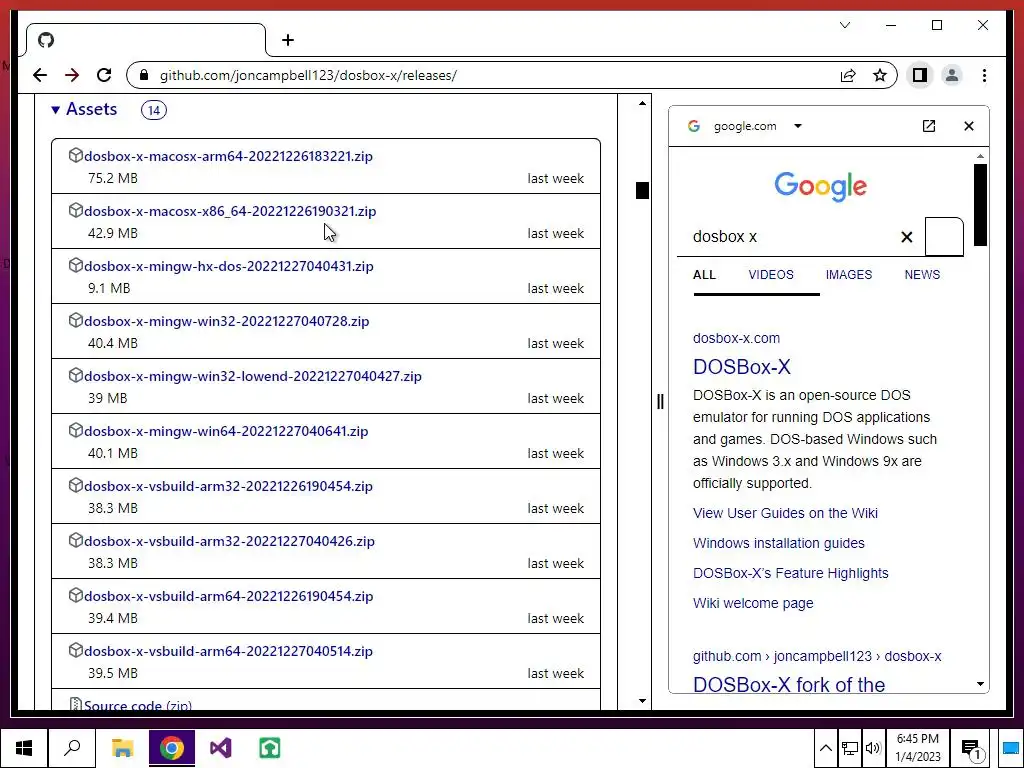The width and height of the screenshot is (1024, 768).
Task: Download dosbox-x-vsbuild-arm64-20221226190454.zip
Action: [x=229, y=596]
